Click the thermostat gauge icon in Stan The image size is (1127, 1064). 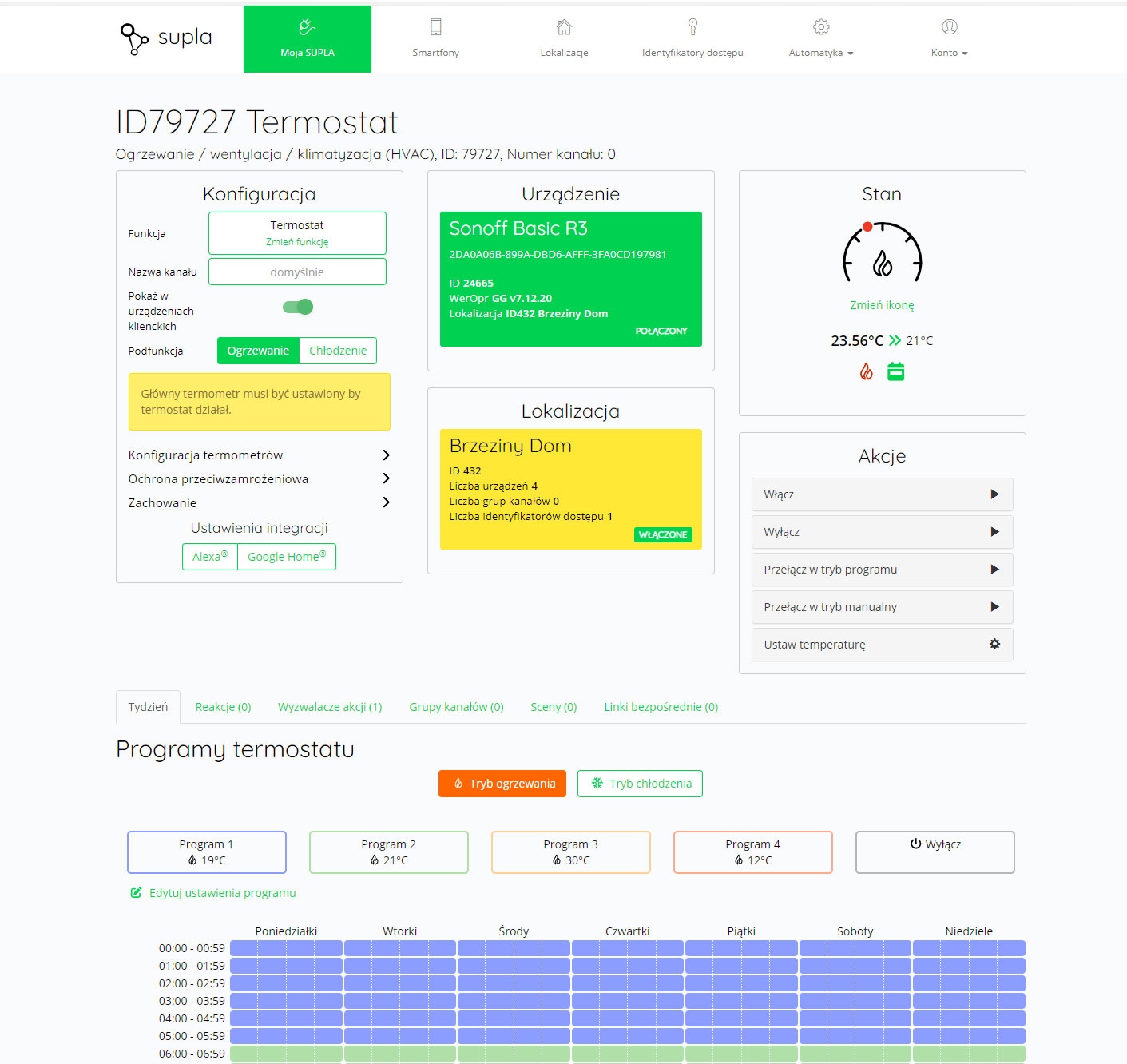pyautogui.click(x=882, y=252)
